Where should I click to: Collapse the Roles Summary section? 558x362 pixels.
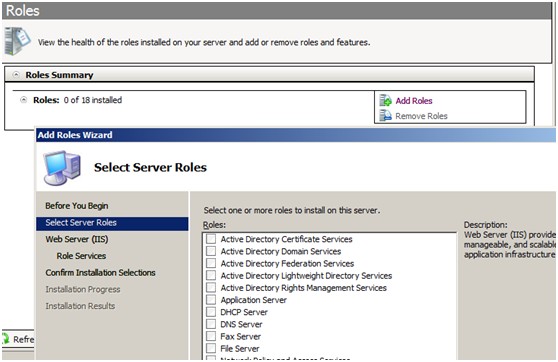click(16, 75)
